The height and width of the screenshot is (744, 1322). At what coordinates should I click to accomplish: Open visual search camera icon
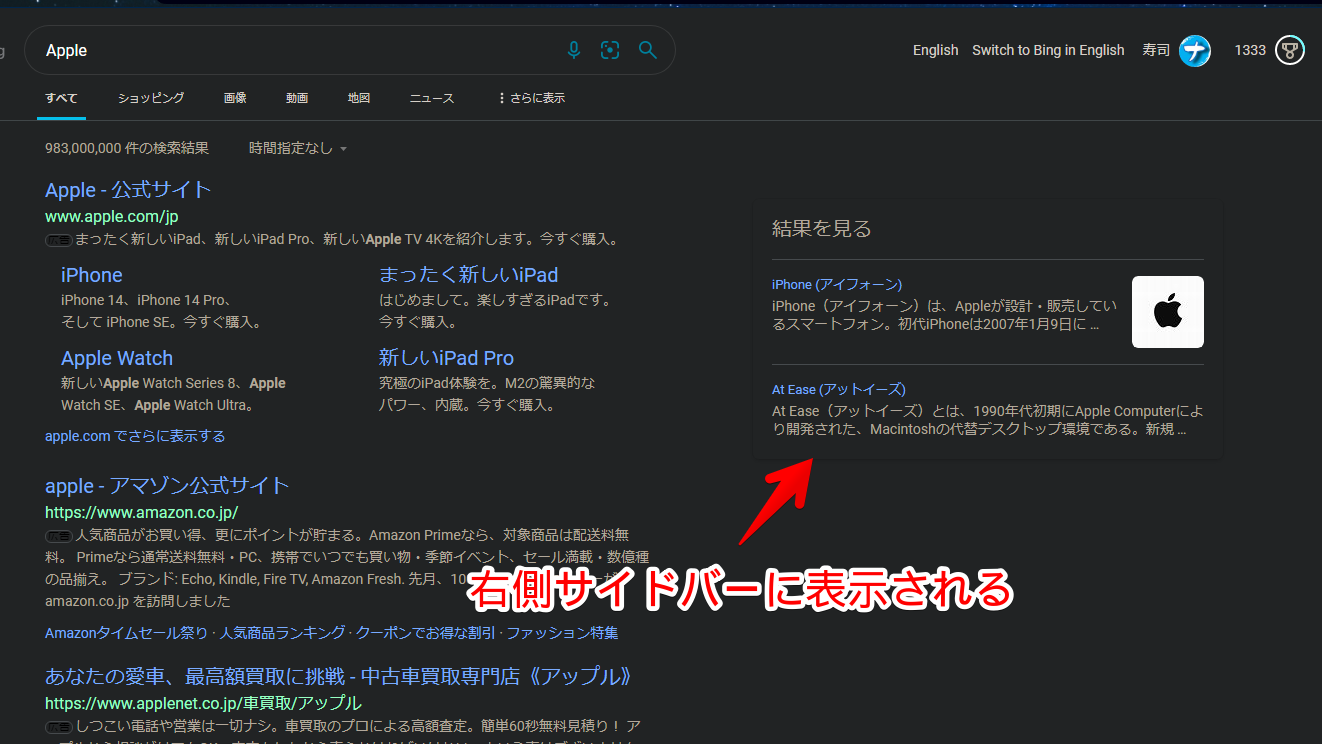point(610,50)
